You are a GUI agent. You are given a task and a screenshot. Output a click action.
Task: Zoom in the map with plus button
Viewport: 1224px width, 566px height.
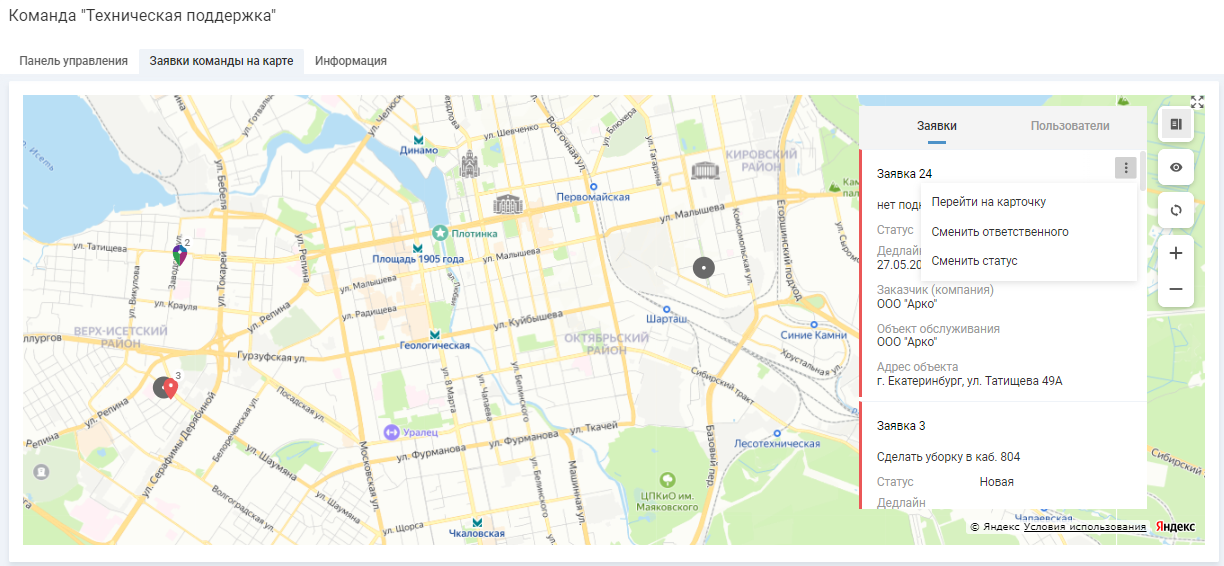pos(1176,254)
